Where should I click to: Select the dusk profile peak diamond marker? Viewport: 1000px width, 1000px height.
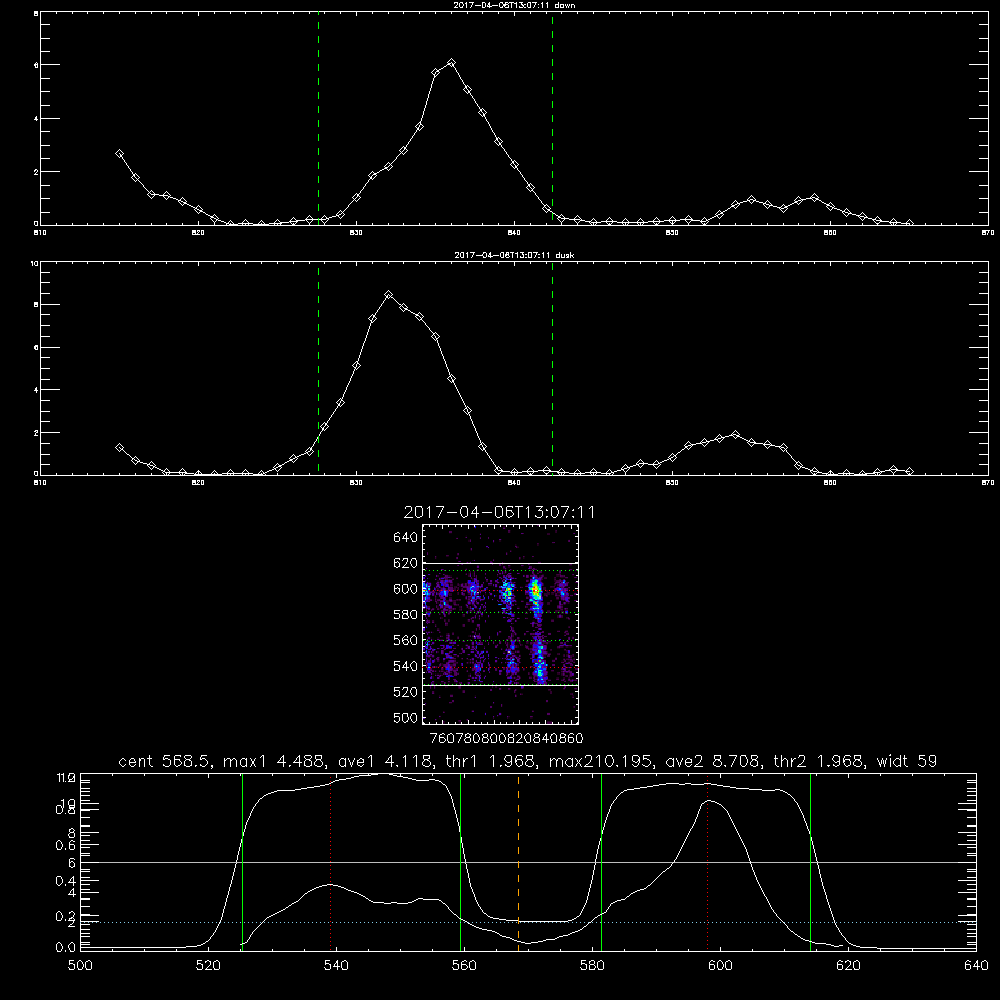point(388,295)
